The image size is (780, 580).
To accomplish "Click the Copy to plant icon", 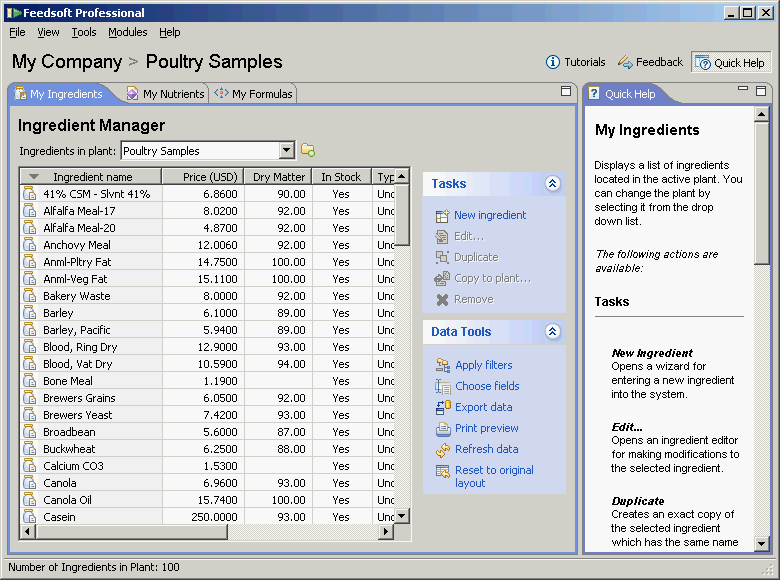I will [442, 279].
